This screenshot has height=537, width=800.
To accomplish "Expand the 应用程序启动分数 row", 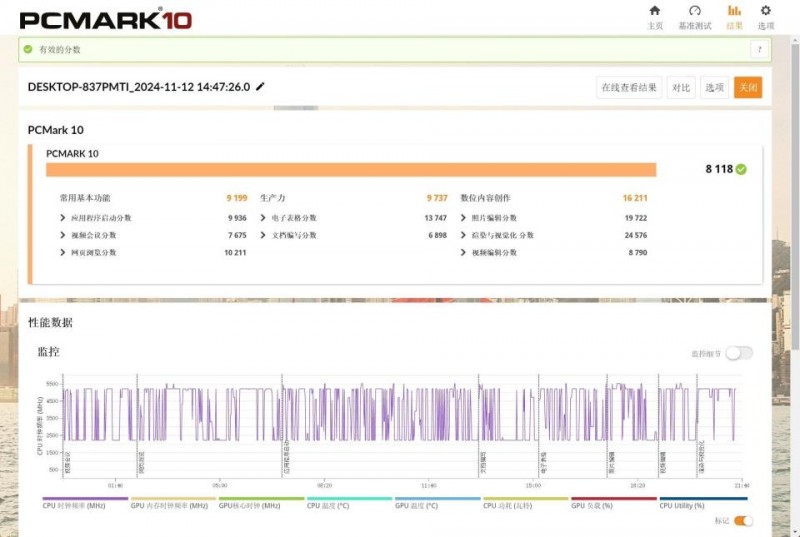I will point(64,217).
